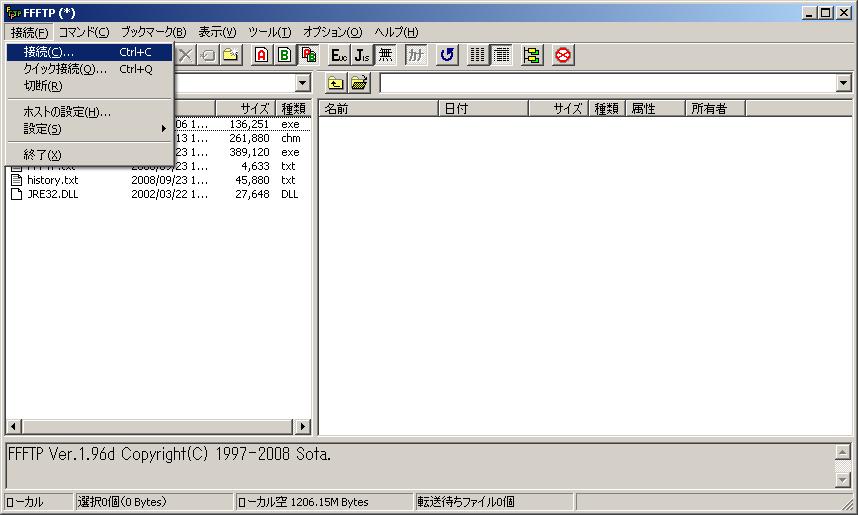Open the local path dropdown arrow
Image resolution: width=858 pixels, height=515 pixels.
pyautogui.click(x=303, y=83)
